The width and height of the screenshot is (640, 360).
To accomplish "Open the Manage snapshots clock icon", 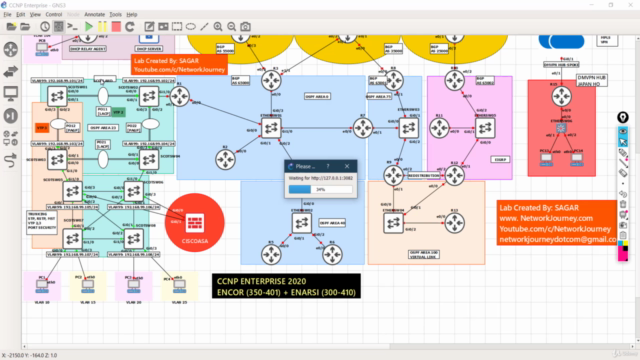I will coord(45,27).
